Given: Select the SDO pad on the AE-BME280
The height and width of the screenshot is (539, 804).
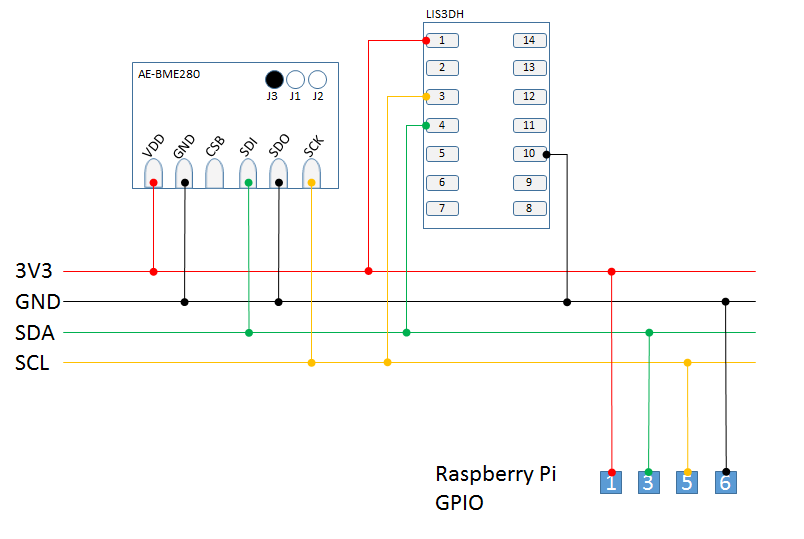Looking at the screenshot, I should click(x=279, y=173).
